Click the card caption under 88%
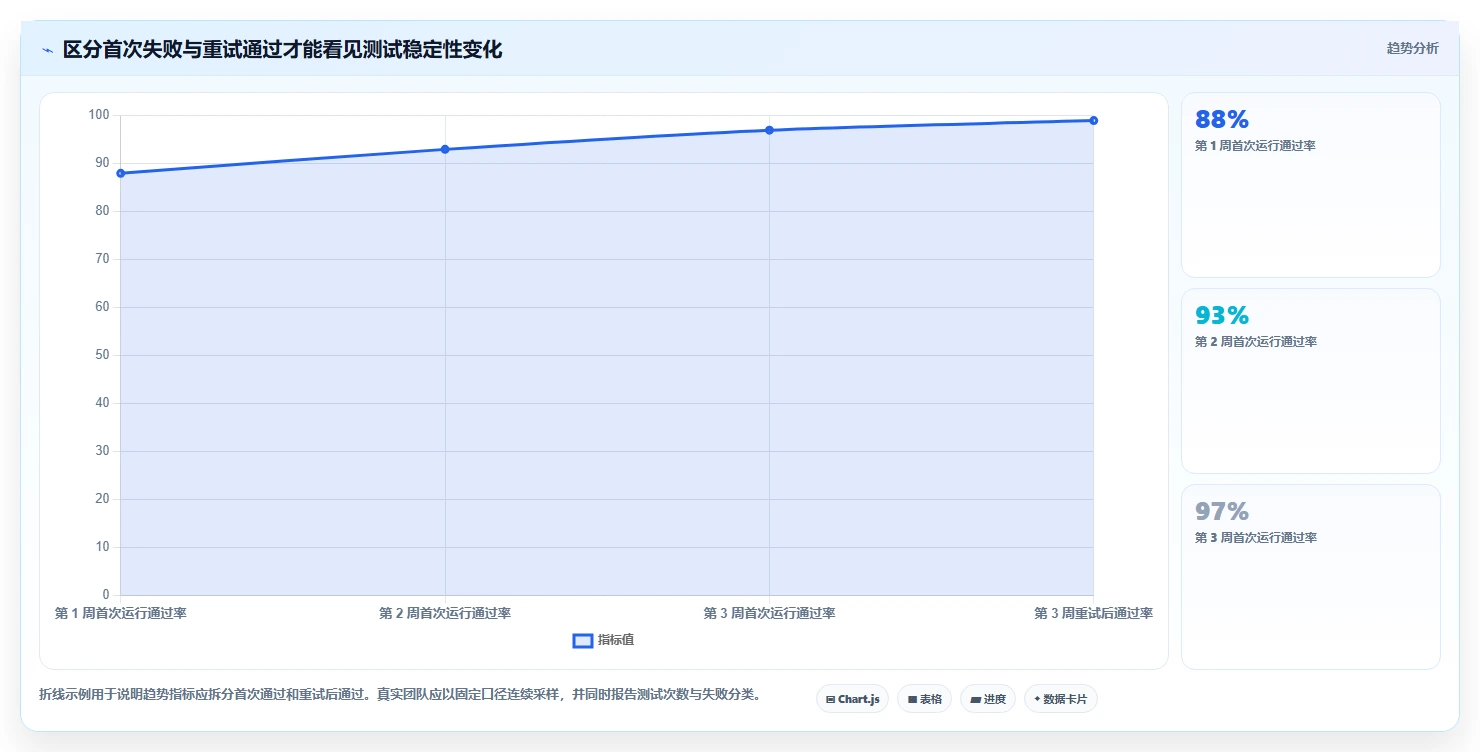The width and height of the screenshot is (1480, 752). pyautogui.click(x=1255, y=146)
